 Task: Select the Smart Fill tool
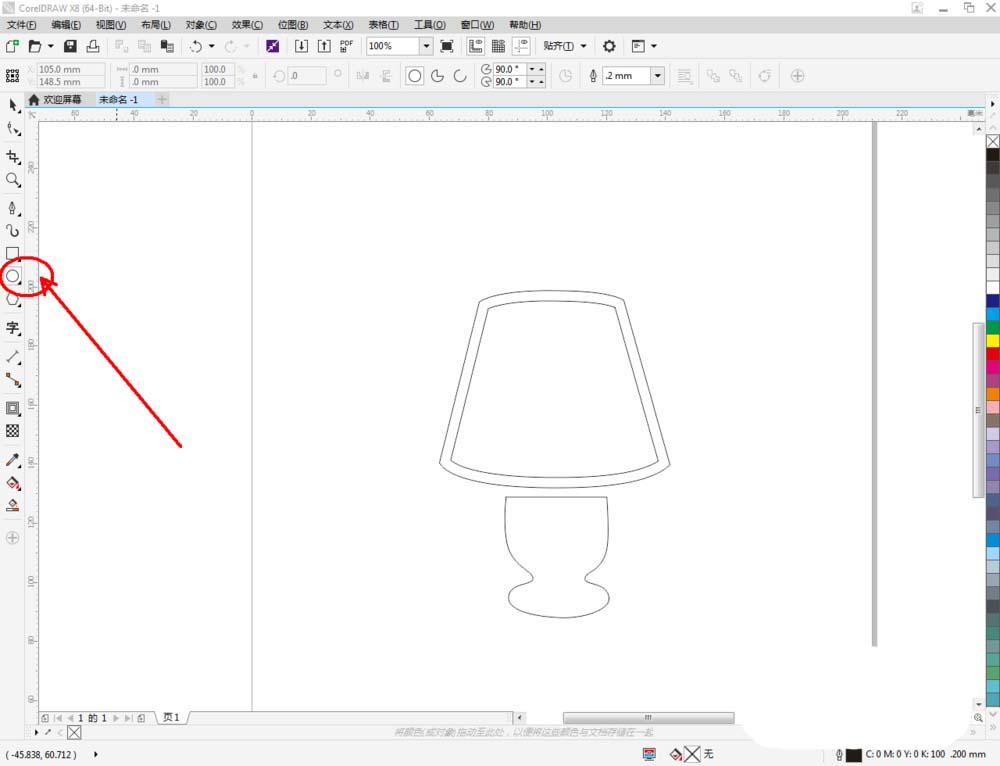(x=13, y=506)
